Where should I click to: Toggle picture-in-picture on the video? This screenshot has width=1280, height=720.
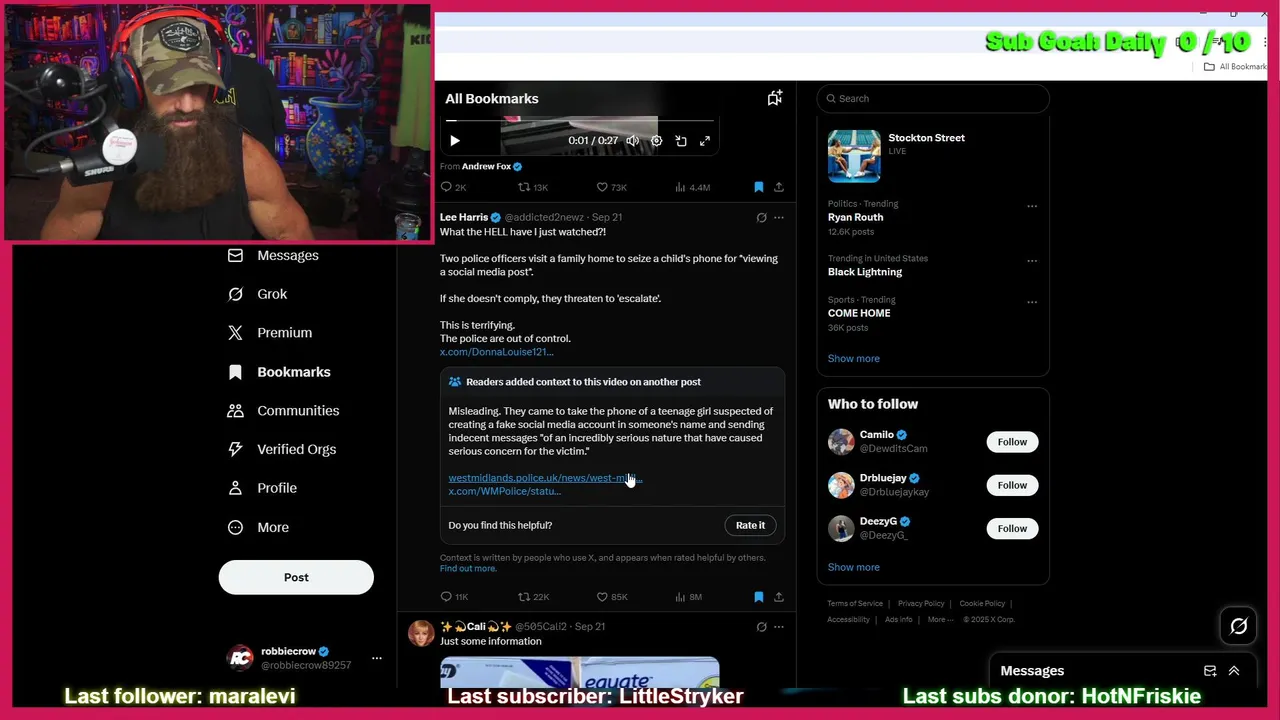tap(681, 141)
